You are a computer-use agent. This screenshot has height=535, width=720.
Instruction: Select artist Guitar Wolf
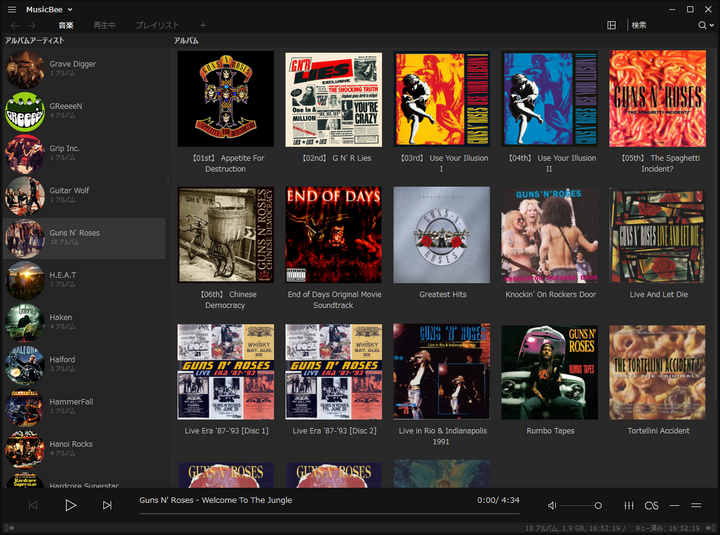coord(84,196)
